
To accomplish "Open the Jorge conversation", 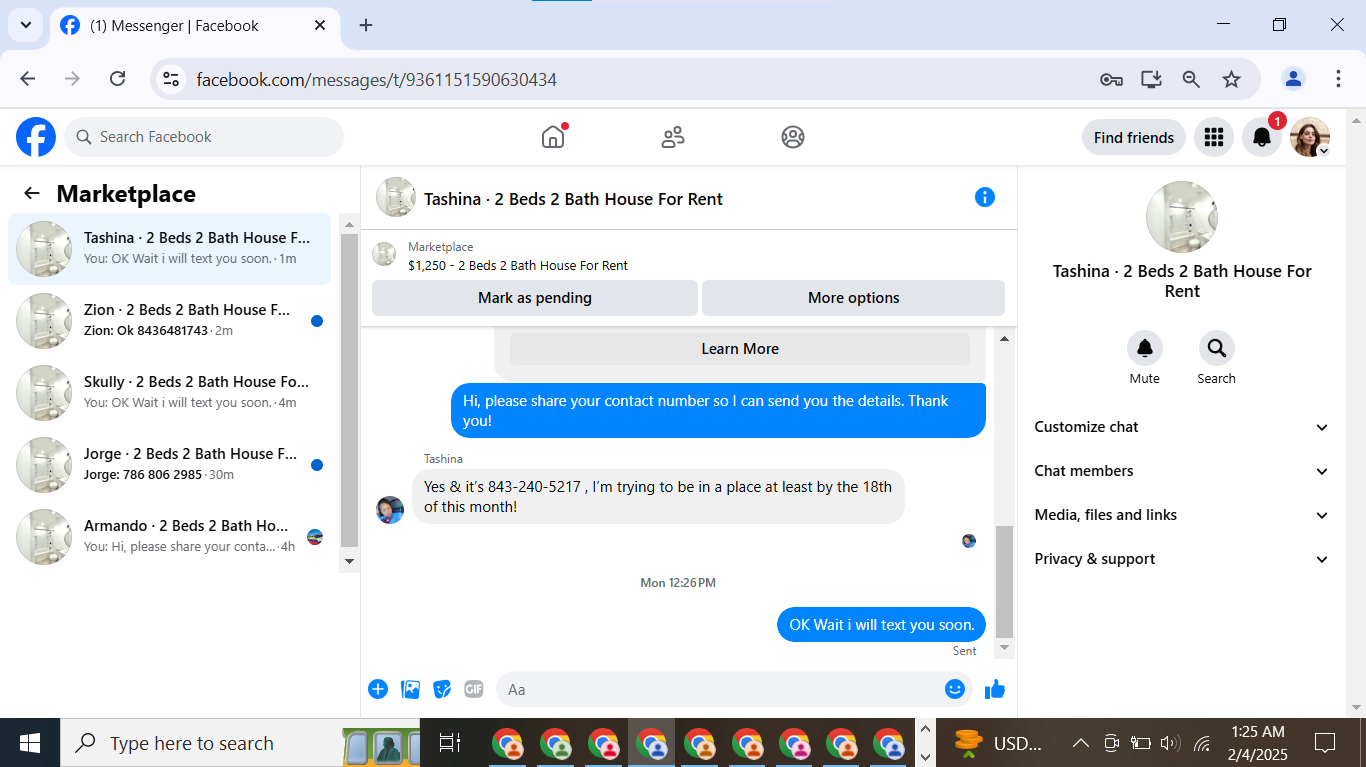I will coord(170,465).
